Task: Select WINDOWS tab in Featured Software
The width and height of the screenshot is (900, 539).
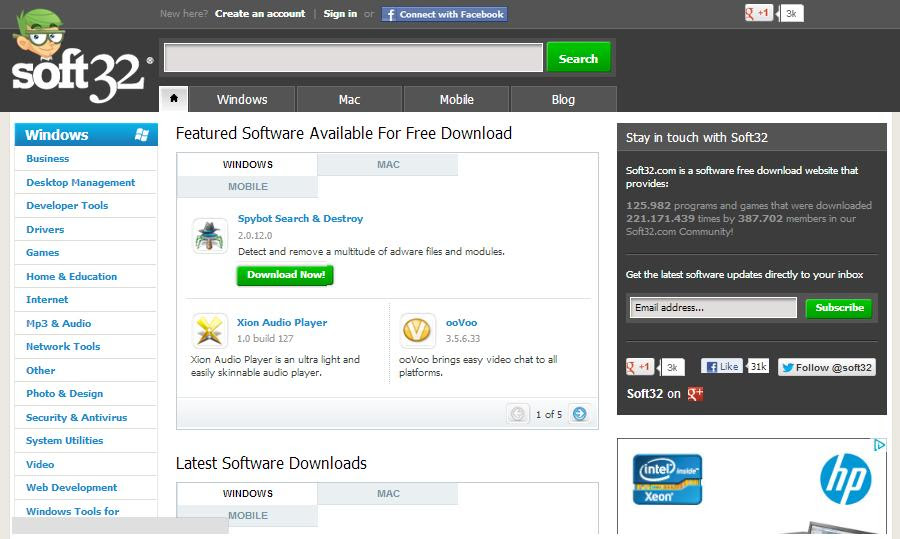Action: tap(247, 164)
